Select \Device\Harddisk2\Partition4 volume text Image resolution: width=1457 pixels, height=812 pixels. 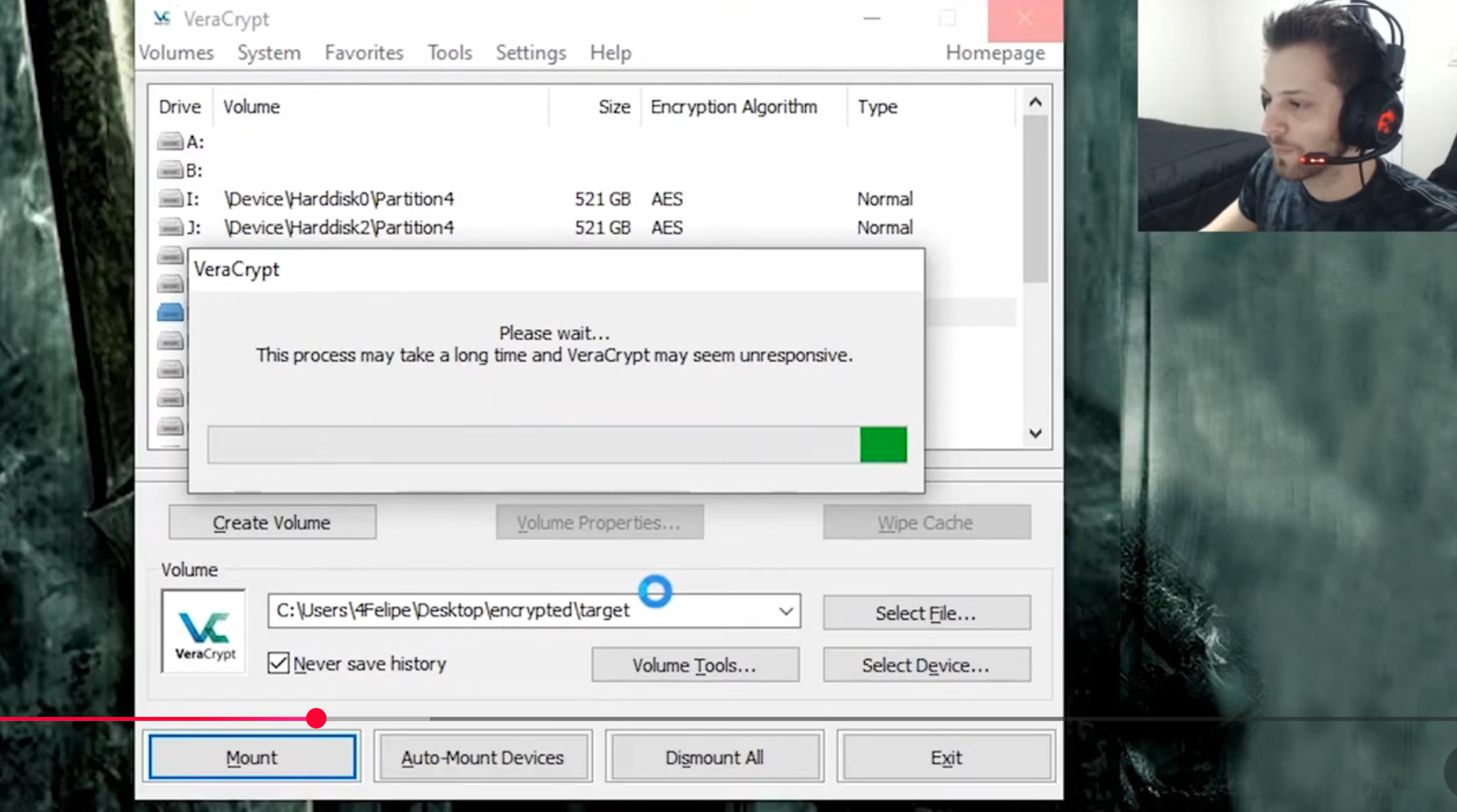click(x=339, y=228)
